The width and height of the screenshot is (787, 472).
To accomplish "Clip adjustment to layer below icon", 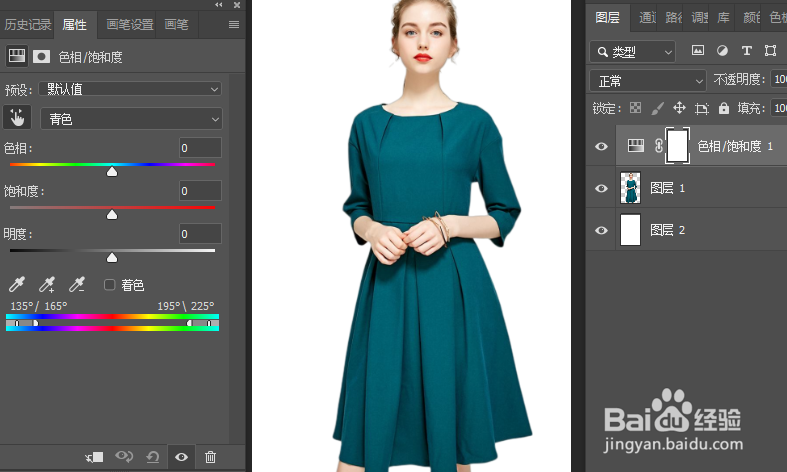I will 94,457.
